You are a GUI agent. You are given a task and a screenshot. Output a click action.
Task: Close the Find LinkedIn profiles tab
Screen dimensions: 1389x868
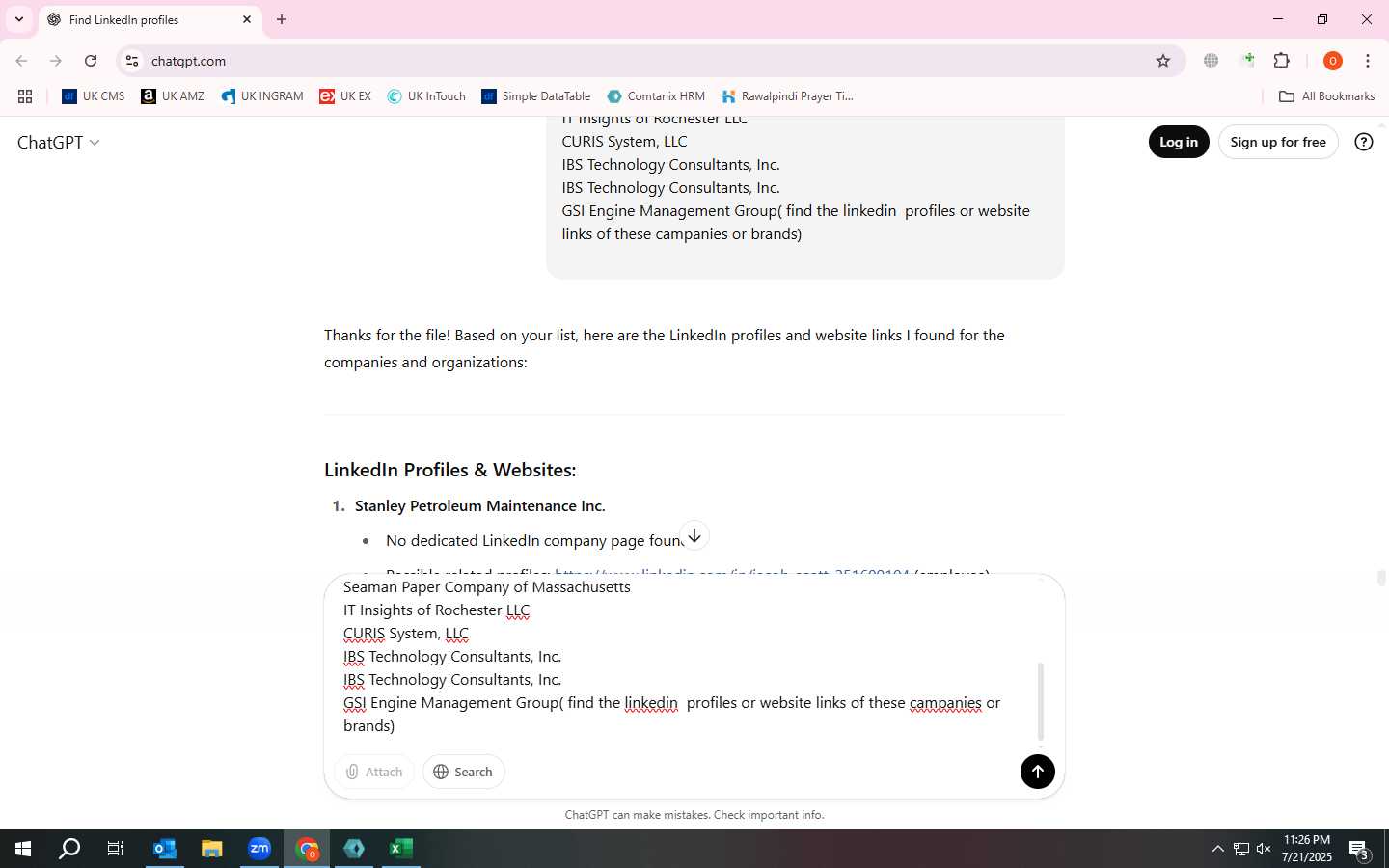(247, 19)
